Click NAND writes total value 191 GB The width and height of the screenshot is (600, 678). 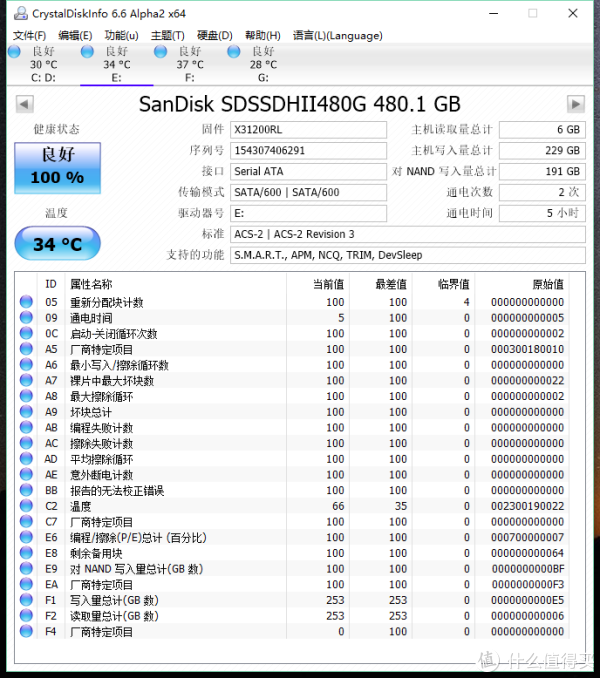[543, 172]
